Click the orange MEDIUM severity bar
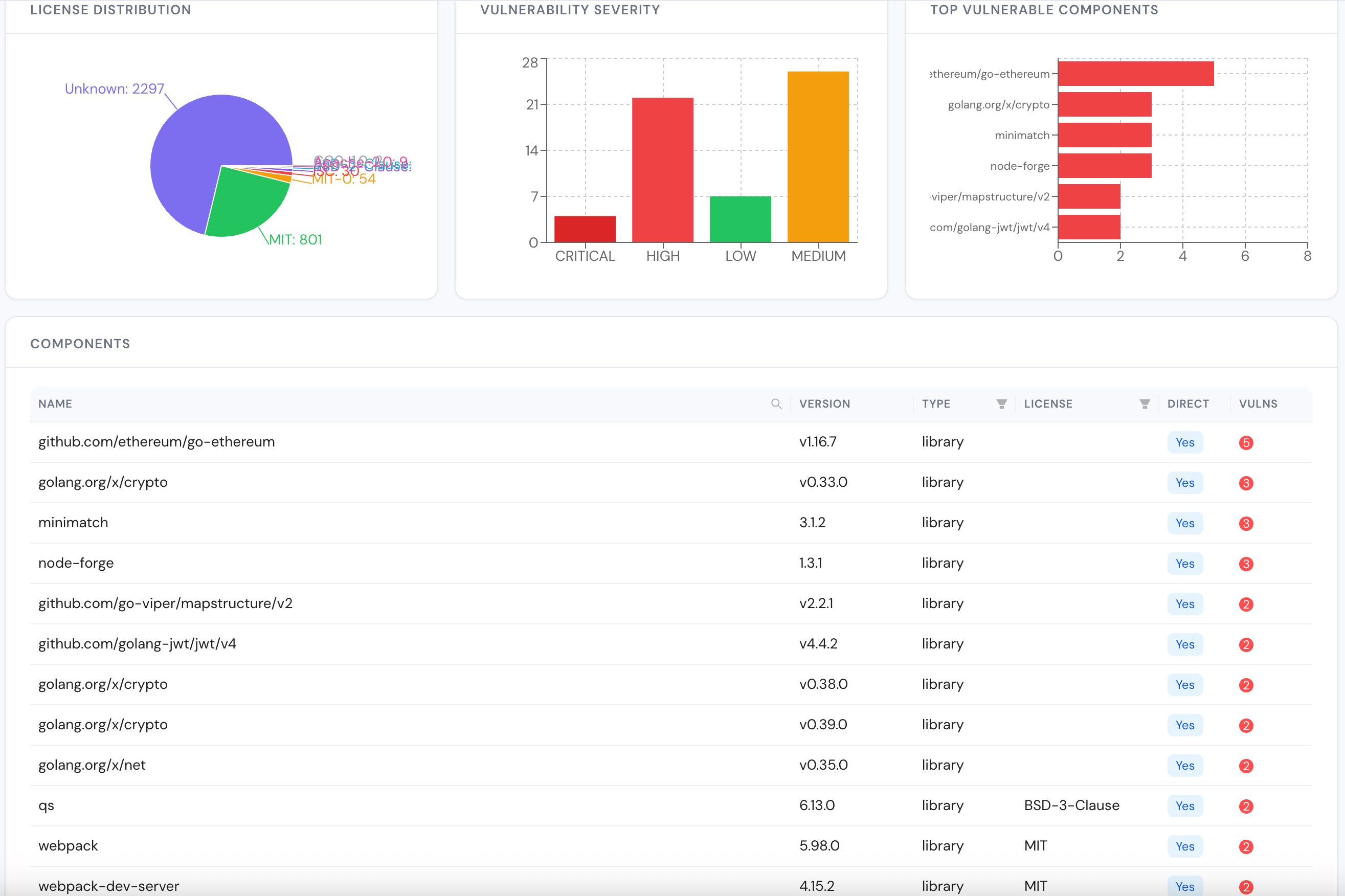 point(818,156)
